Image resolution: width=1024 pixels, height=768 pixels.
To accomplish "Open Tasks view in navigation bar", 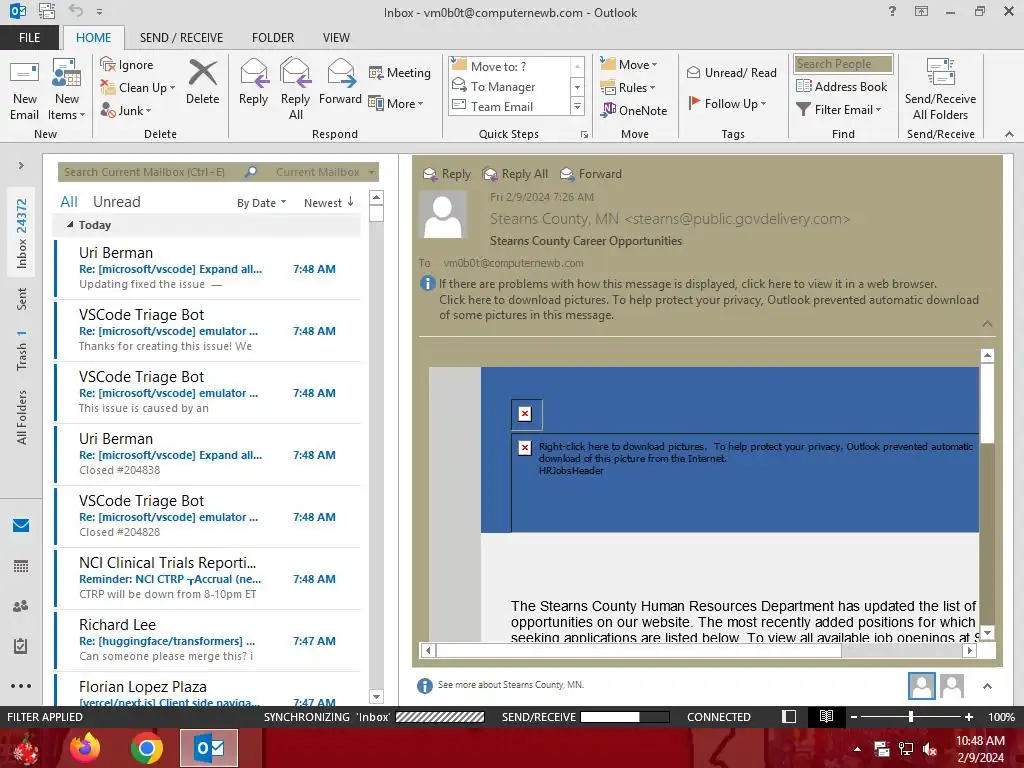I will 21,646.
